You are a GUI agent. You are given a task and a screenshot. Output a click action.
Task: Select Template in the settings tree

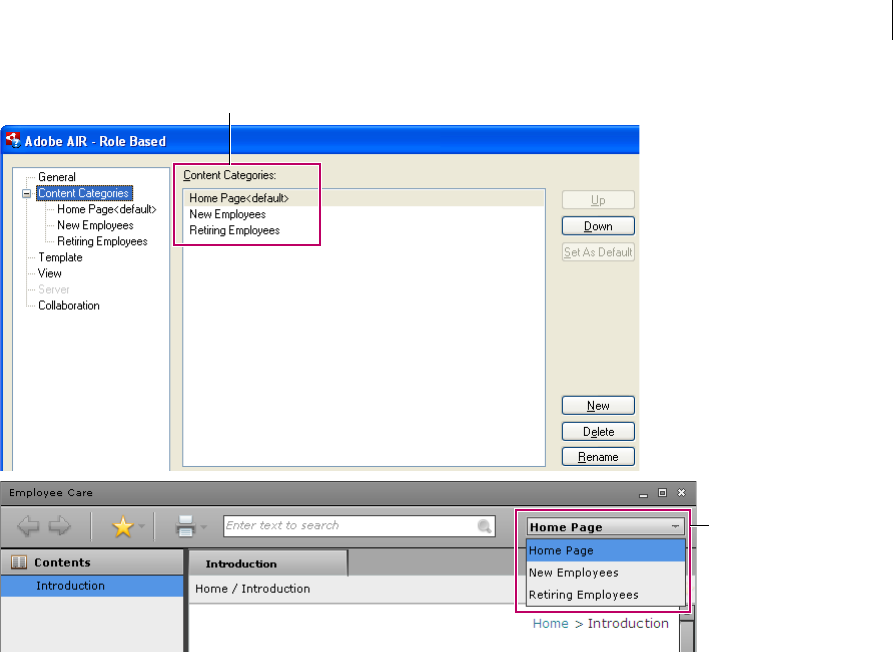pyautogui.click(x=60, y=257)
